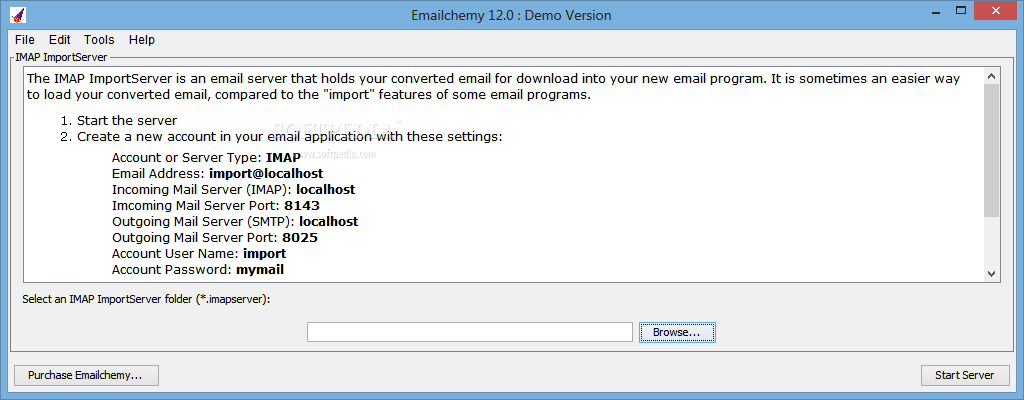Click the port value '8025'

[x=300, y=237]
